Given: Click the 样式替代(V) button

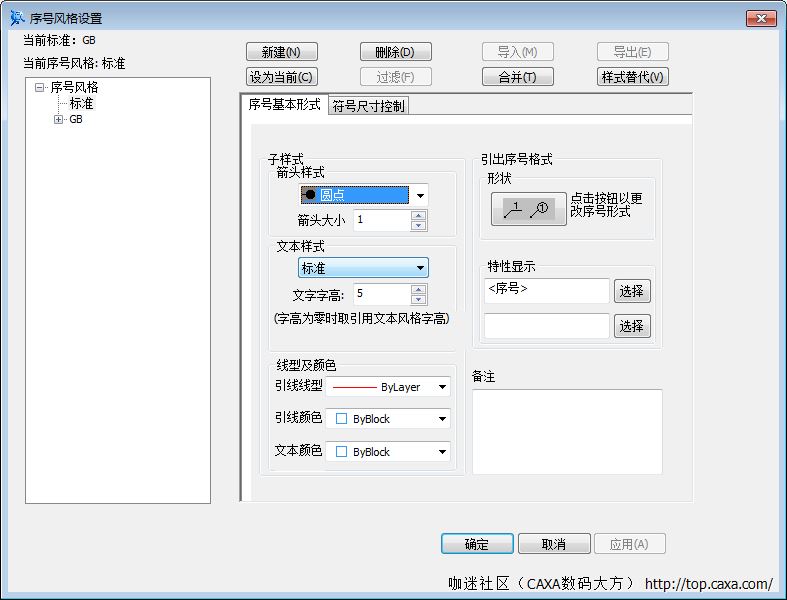Looking at the screenshot, I should [x=632, y=77].
